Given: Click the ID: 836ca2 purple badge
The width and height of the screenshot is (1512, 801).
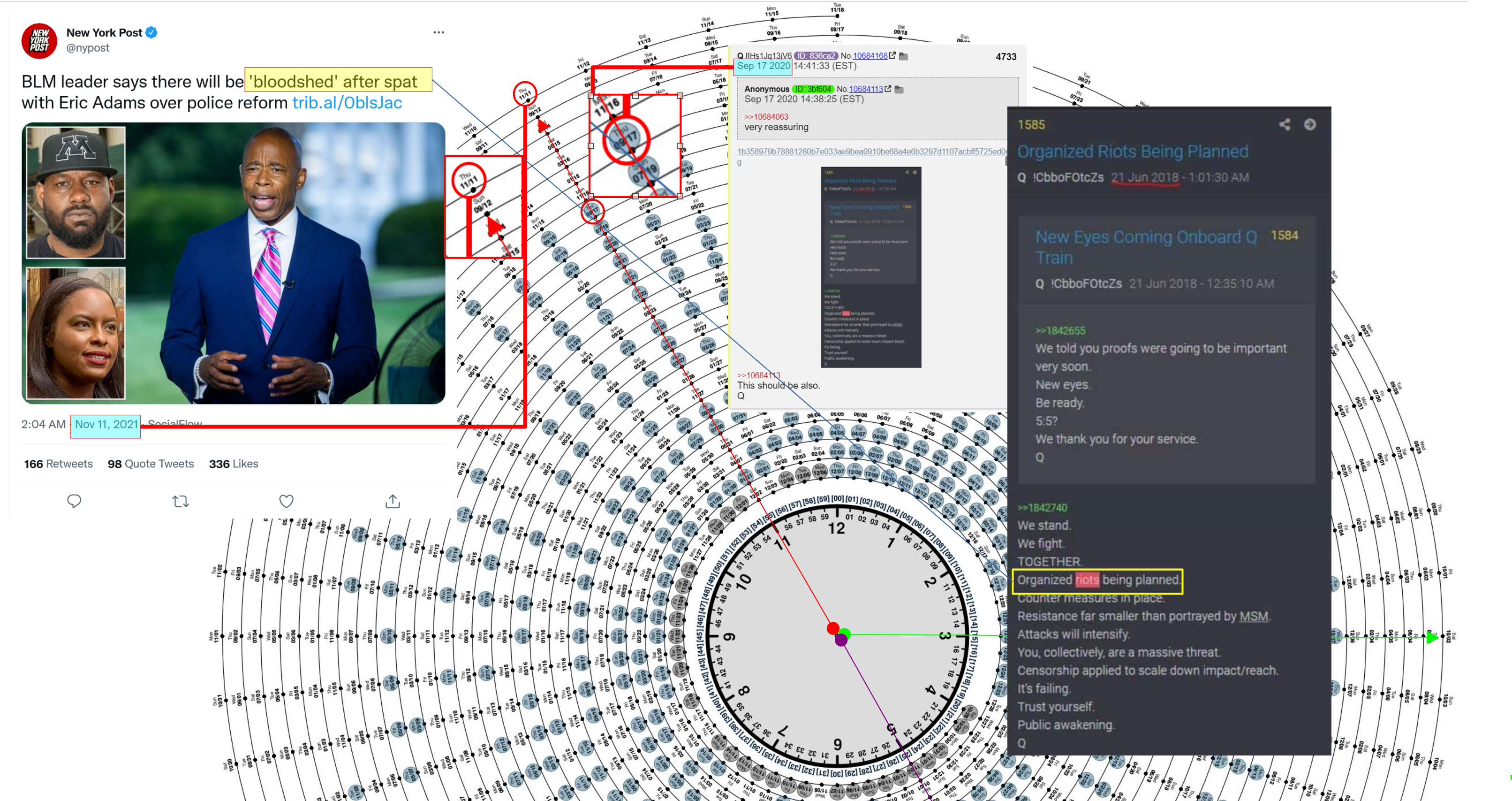Looking at the screenshot, I should [x=816, y=56].
